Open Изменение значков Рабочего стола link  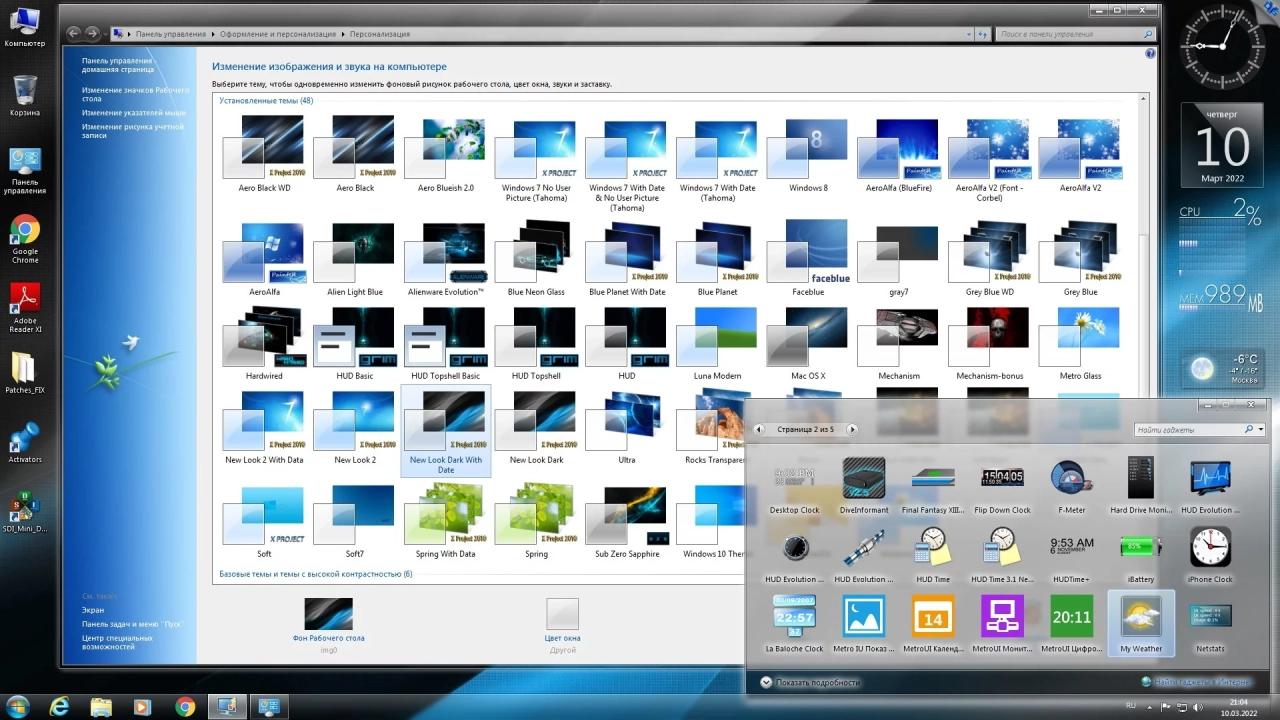(x=135, y=94)
